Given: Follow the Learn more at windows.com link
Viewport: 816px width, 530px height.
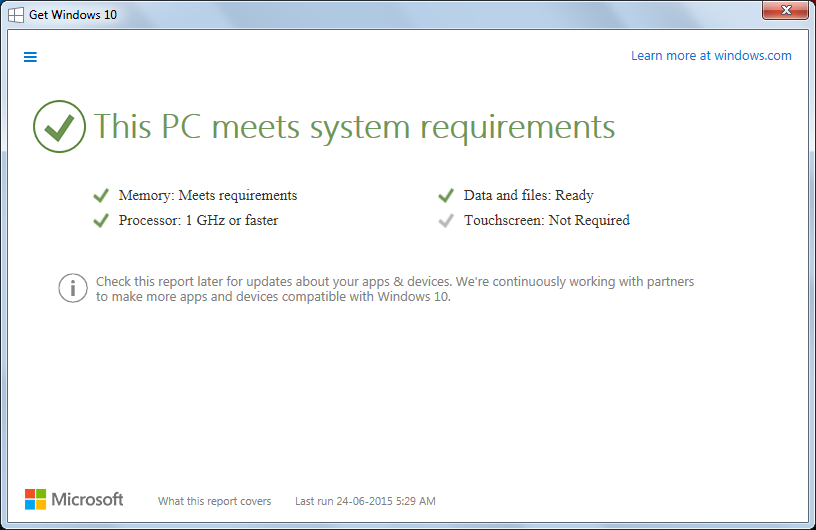Looking at the screenshot, I should click(711, 56).
